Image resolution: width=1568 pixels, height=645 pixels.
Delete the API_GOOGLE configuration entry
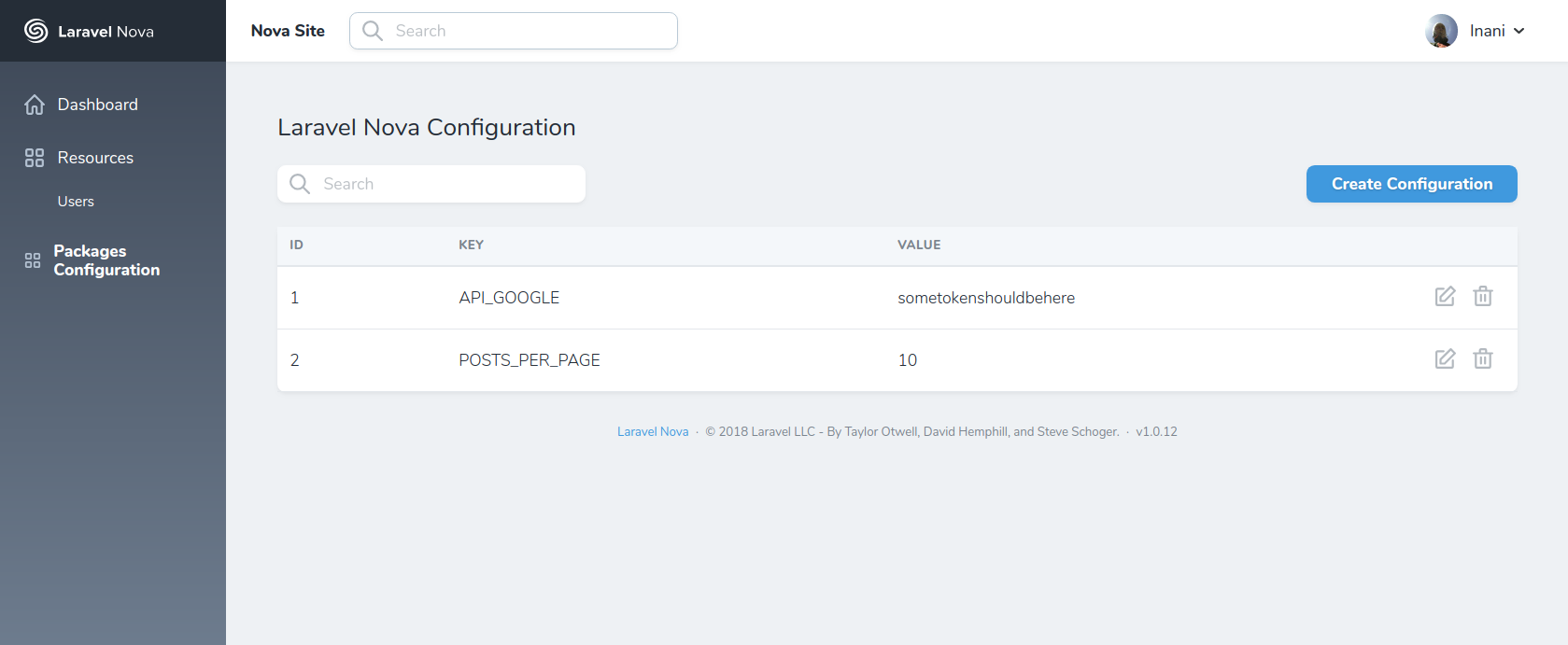[1483, 297]
